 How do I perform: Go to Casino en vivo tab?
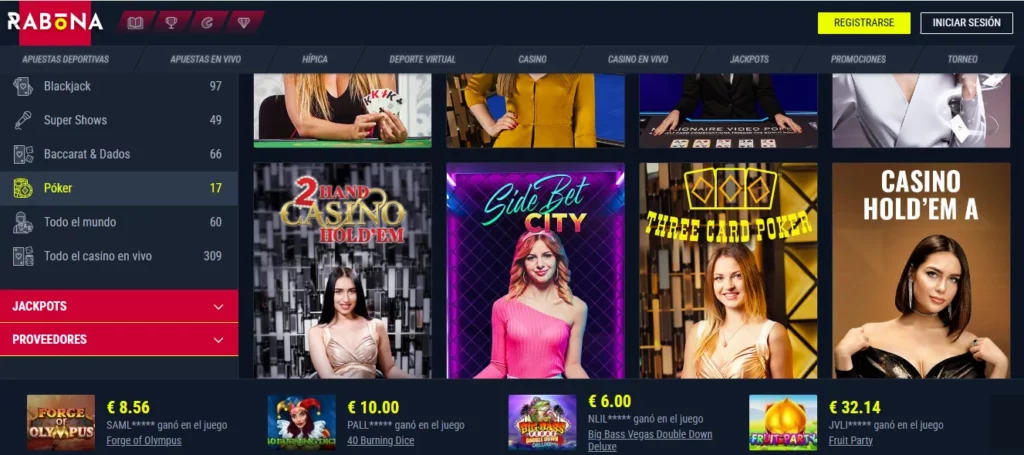pos(637,59)
